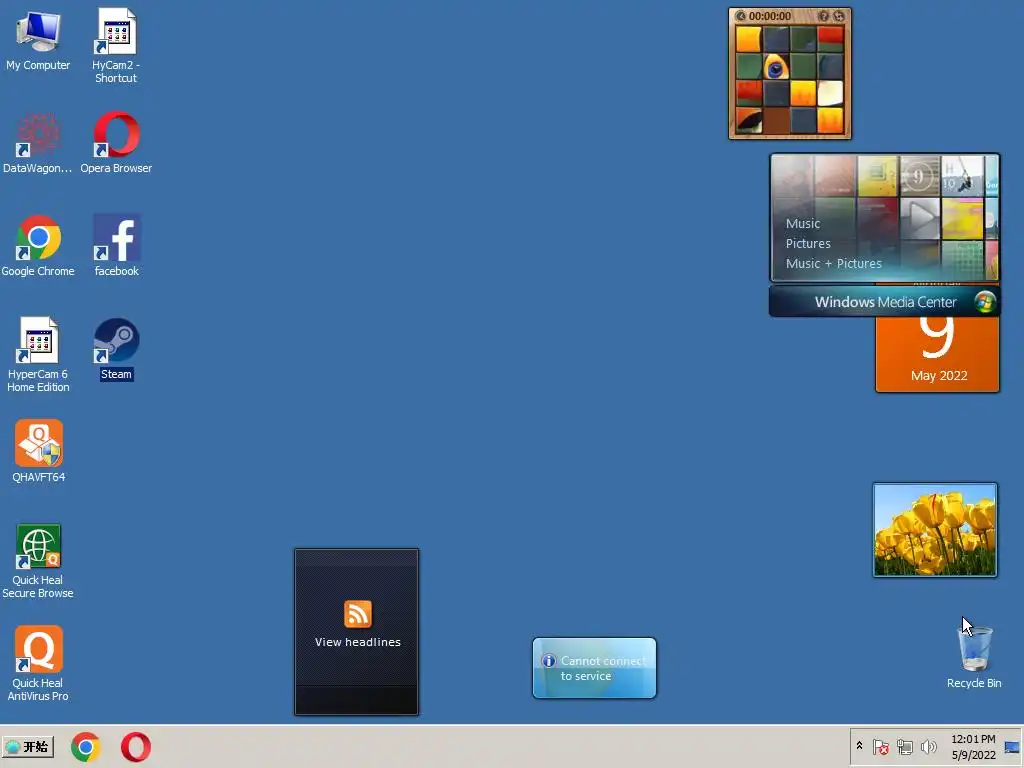Click the tulips picture in slideshow gadget
Image resolution: width=1024 pixels, height=768 pixels.
click(x=935, y=530)
